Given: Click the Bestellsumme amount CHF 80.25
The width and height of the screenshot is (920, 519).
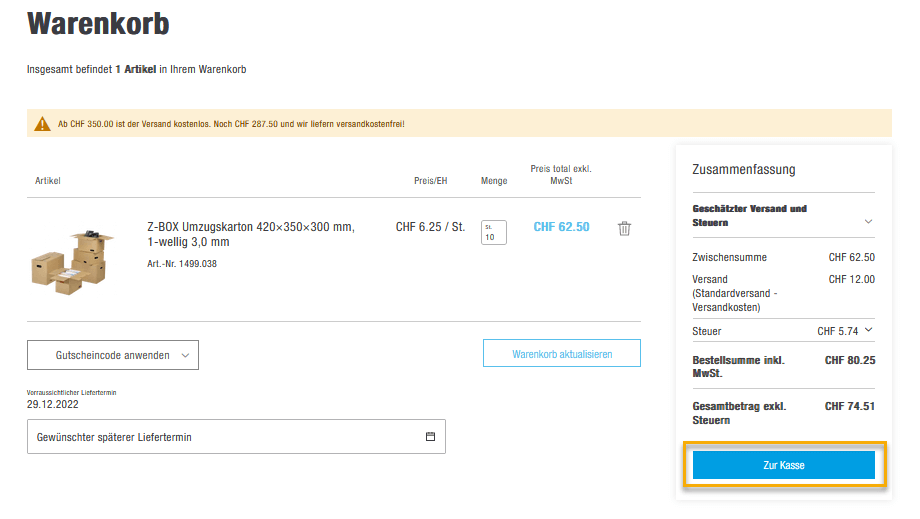Looking at the screenshot, I should coord(849,360).
